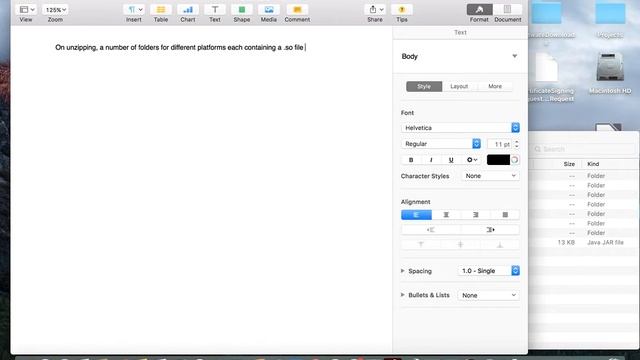Switch to the Layout tab
Screen dimensions: 640x360
tap(459, 87)
